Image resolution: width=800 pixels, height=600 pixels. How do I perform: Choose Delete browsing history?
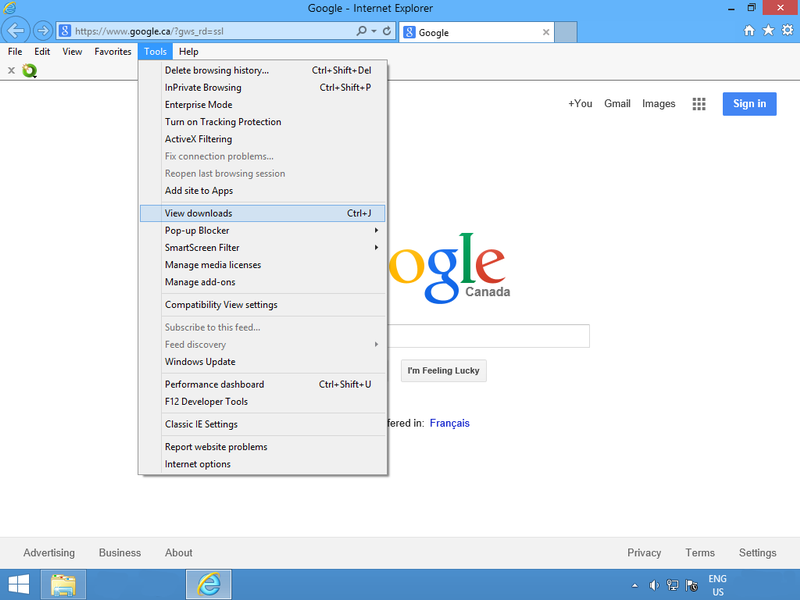(x=263, y=70)
